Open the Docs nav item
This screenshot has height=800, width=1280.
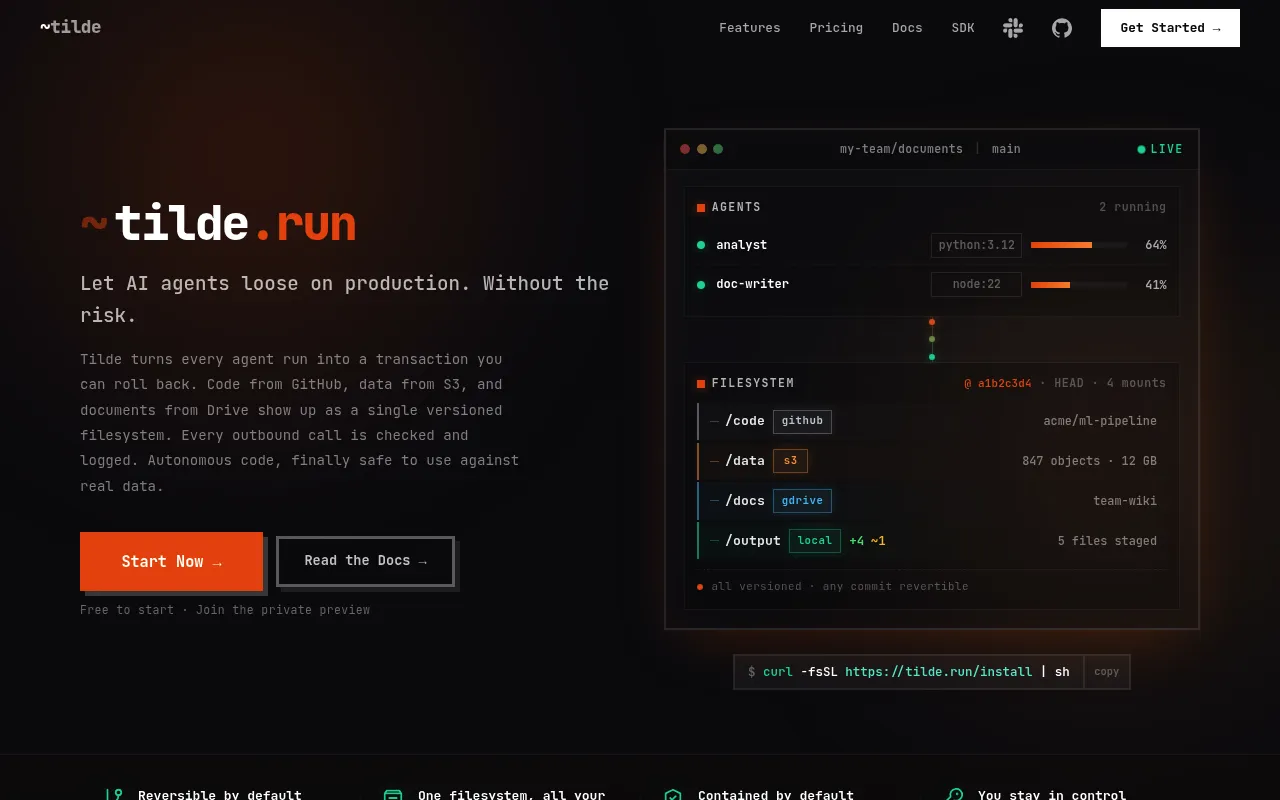907,28
